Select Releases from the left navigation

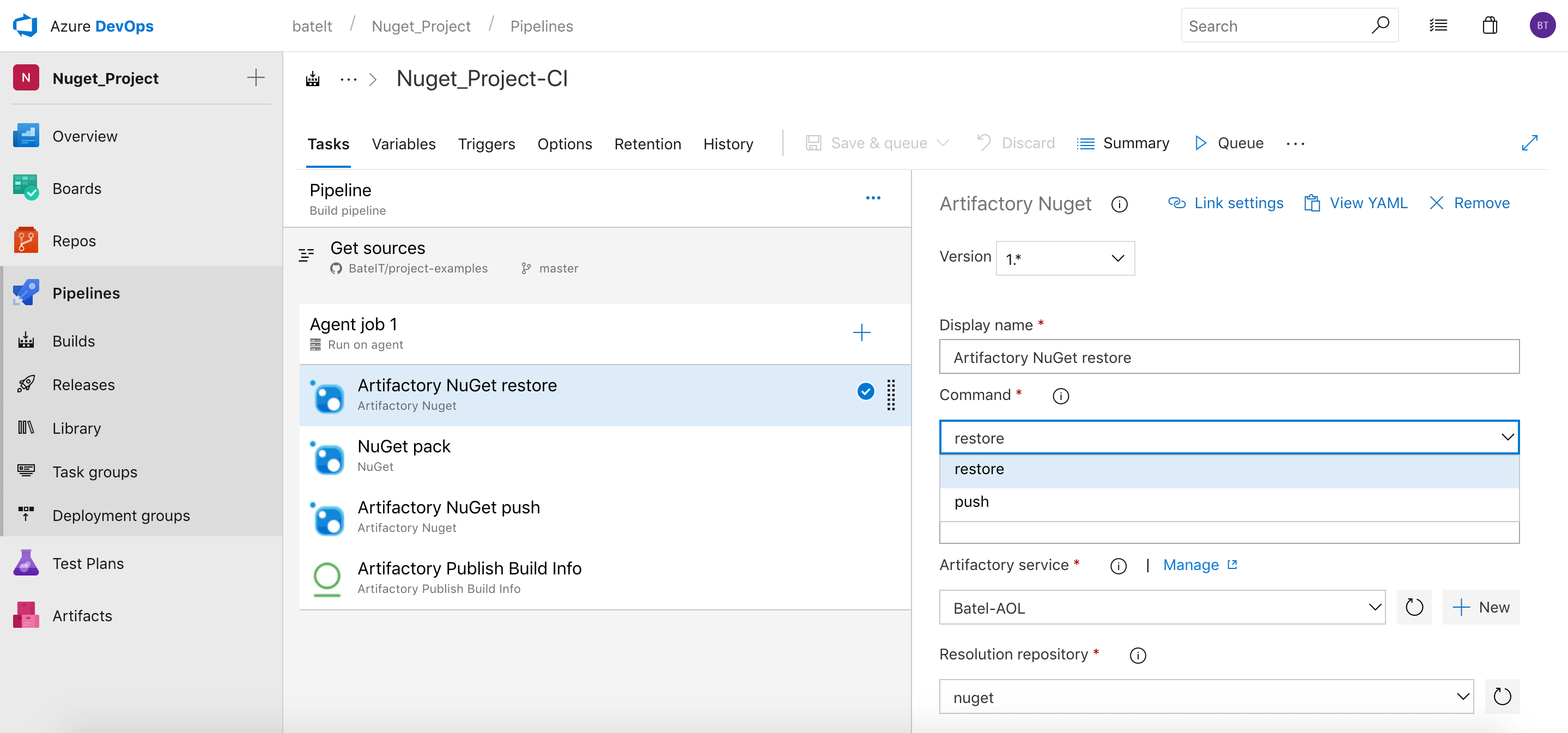[83, 384]
